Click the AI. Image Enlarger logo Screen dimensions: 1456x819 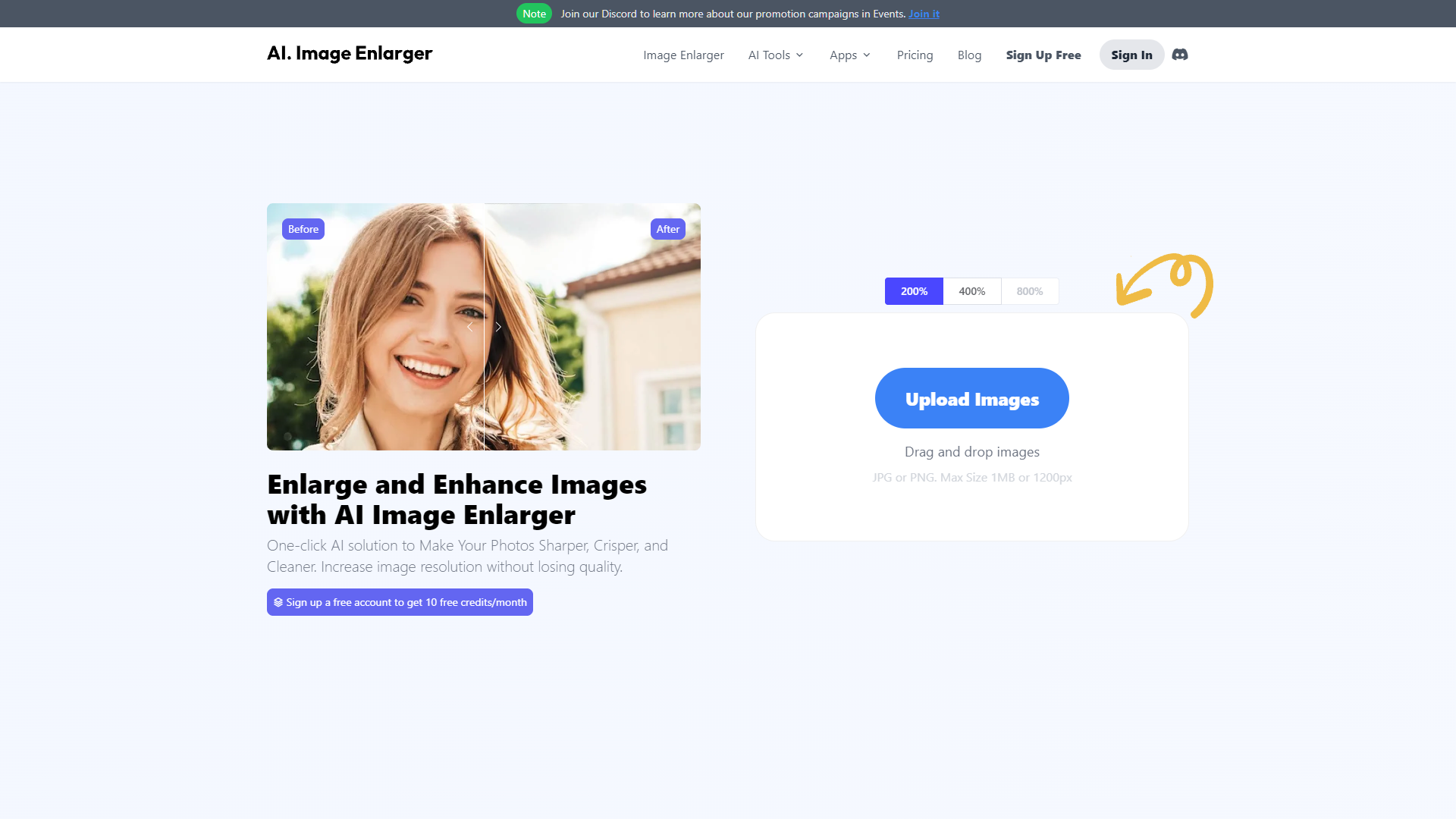[350, 53]
